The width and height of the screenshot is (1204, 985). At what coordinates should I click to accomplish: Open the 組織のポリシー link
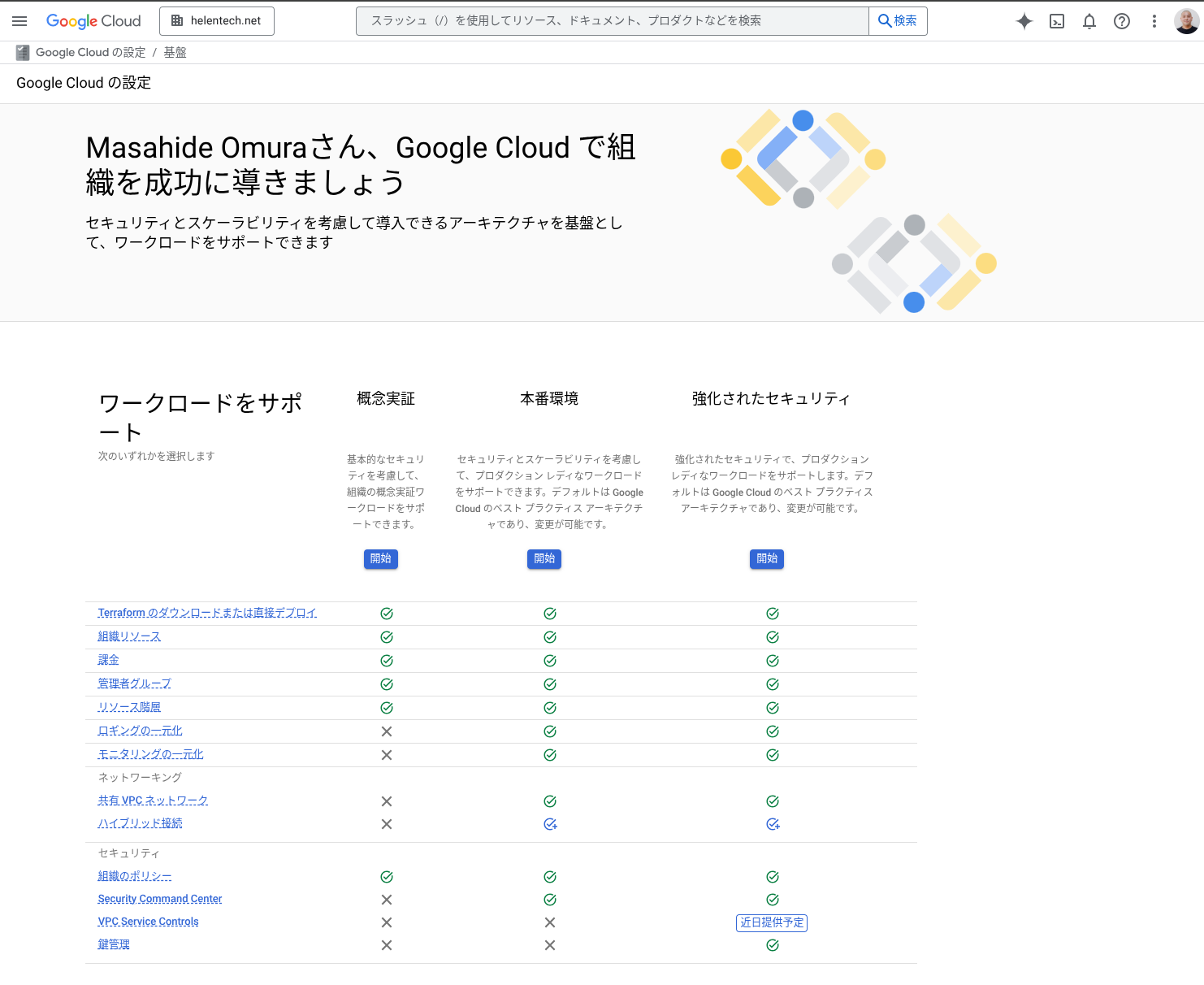coord(134,876)
